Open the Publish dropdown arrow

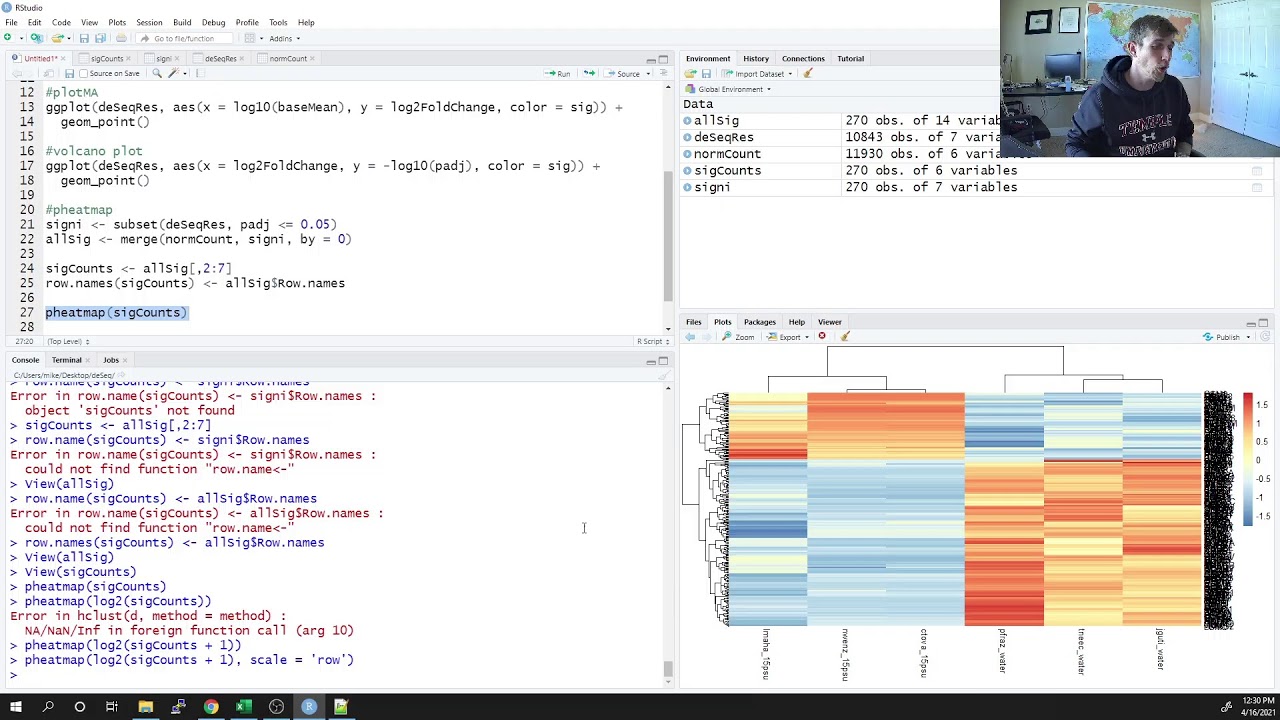(x=1248, y=337)
